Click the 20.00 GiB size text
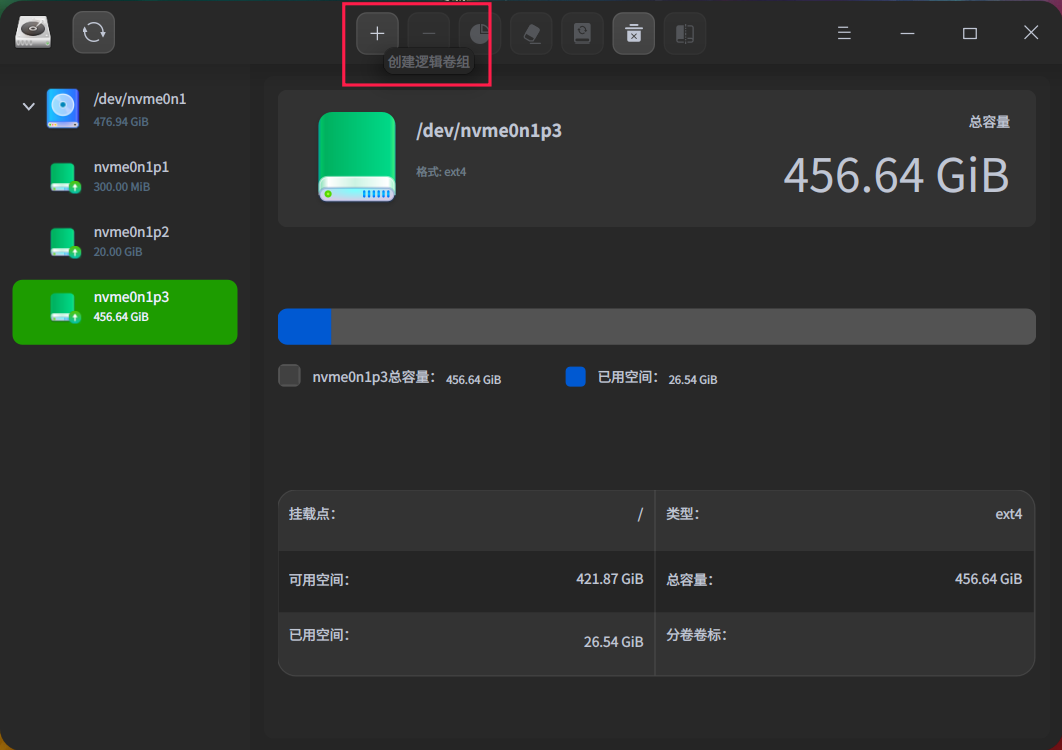 [118, 252]
